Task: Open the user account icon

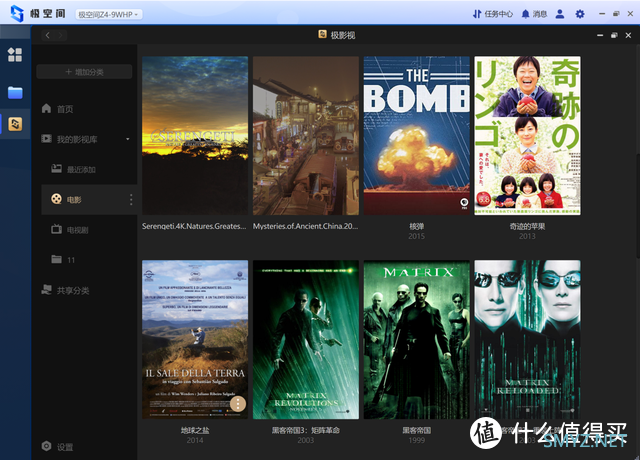Action: pos(560,14)
